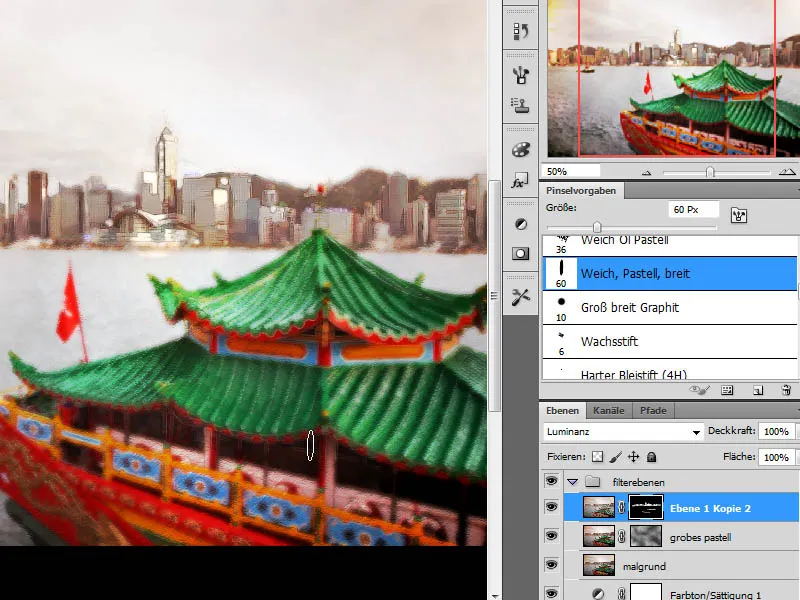
Task: Toggle the brush preview eye icon
Action: (698, 390)
